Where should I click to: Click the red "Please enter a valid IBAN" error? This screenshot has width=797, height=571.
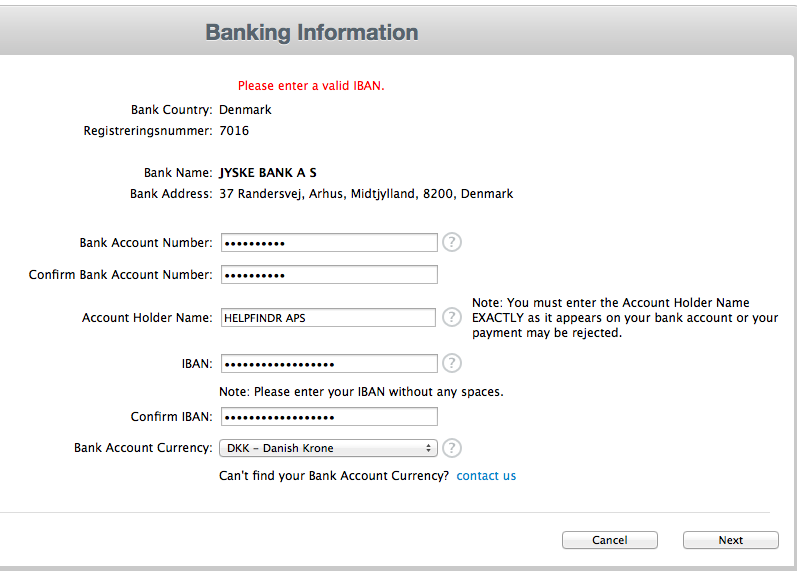pos(311,86)
